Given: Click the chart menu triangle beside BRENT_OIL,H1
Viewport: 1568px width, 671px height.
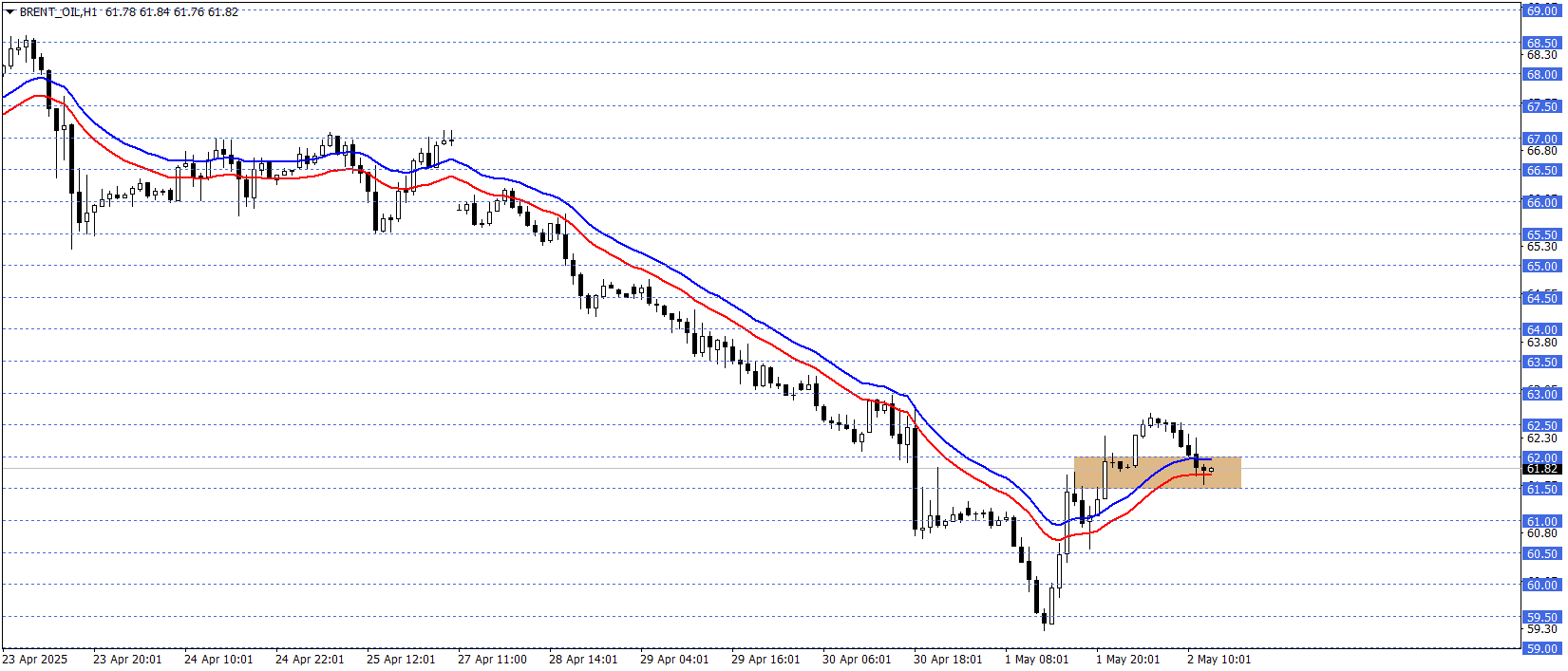Looking at the screenshot, I should [9, 12].
